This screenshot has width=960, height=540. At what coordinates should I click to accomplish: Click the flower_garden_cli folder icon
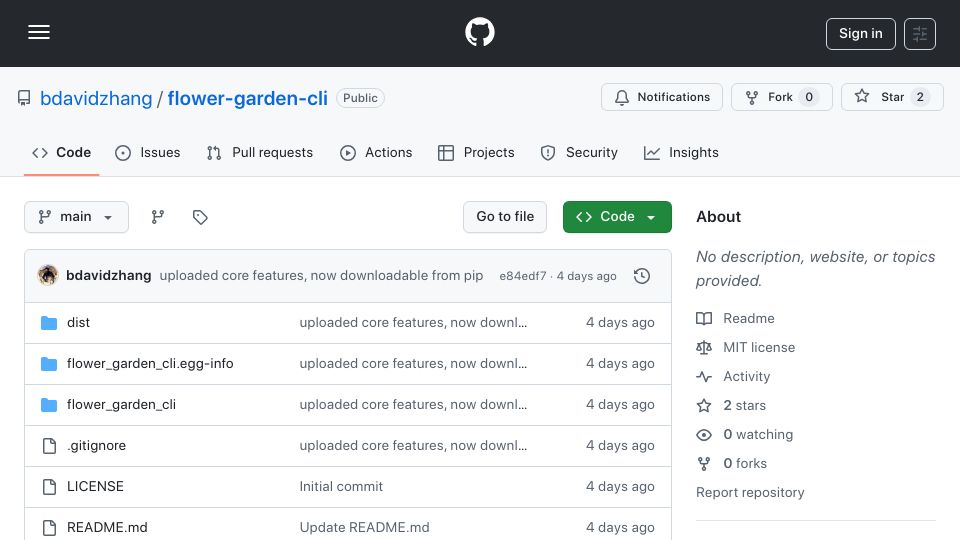click(x=49, y=405)
